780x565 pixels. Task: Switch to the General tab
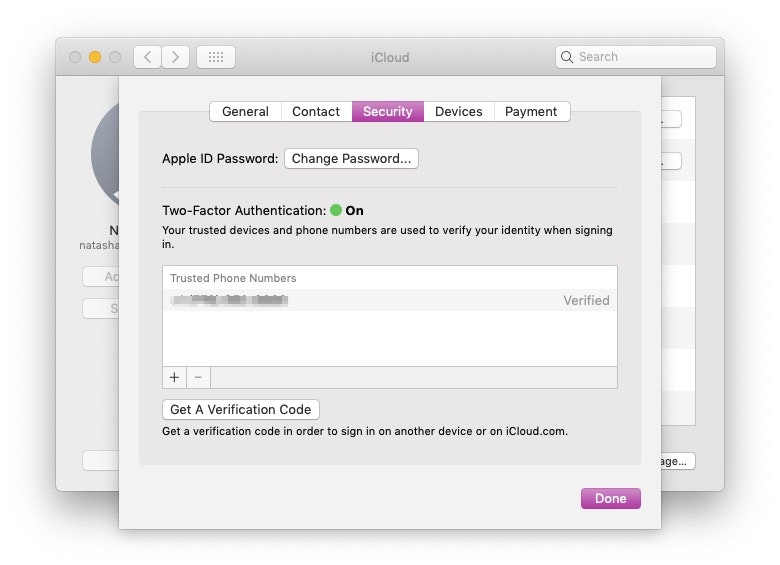246,111
